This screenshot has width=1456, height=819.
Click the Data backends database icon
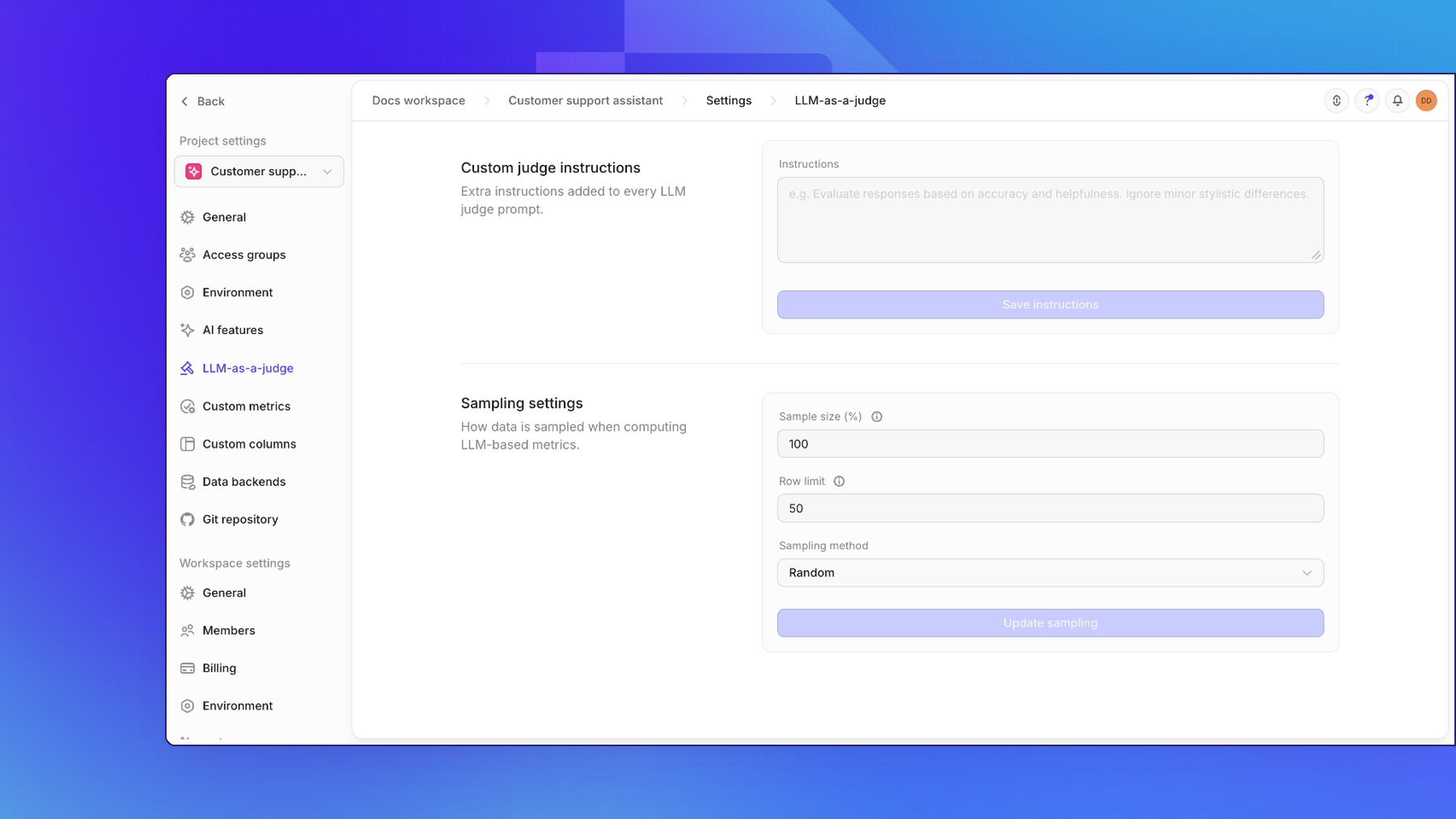pyautogui.click(x=188, y=482)
